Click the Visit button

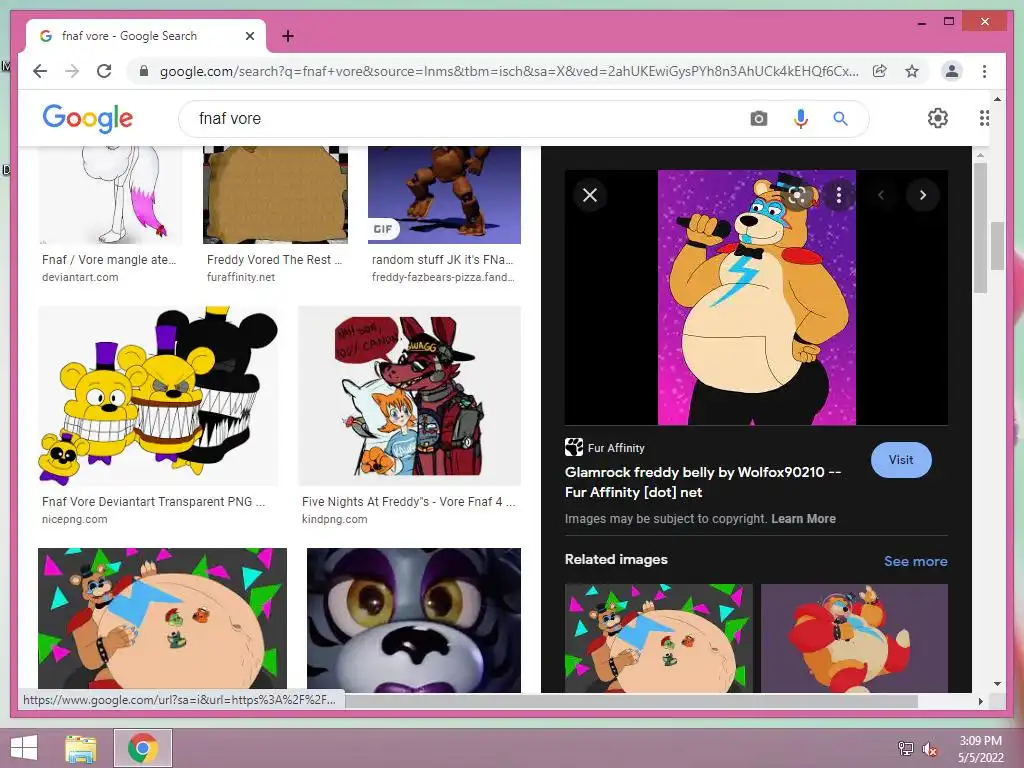(x=901, y=460)
